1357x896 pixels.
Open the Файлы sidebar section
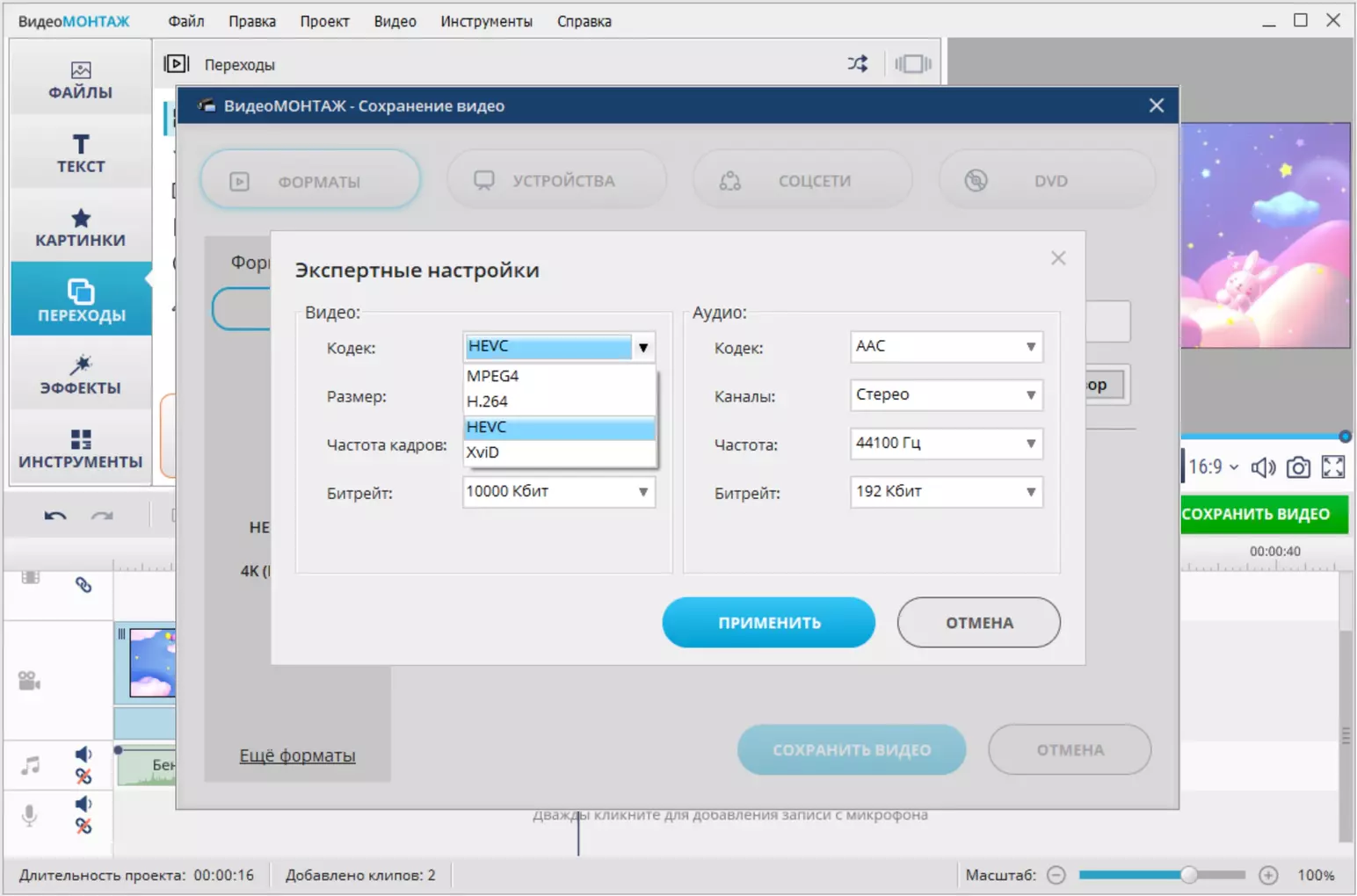click(80, 80)
